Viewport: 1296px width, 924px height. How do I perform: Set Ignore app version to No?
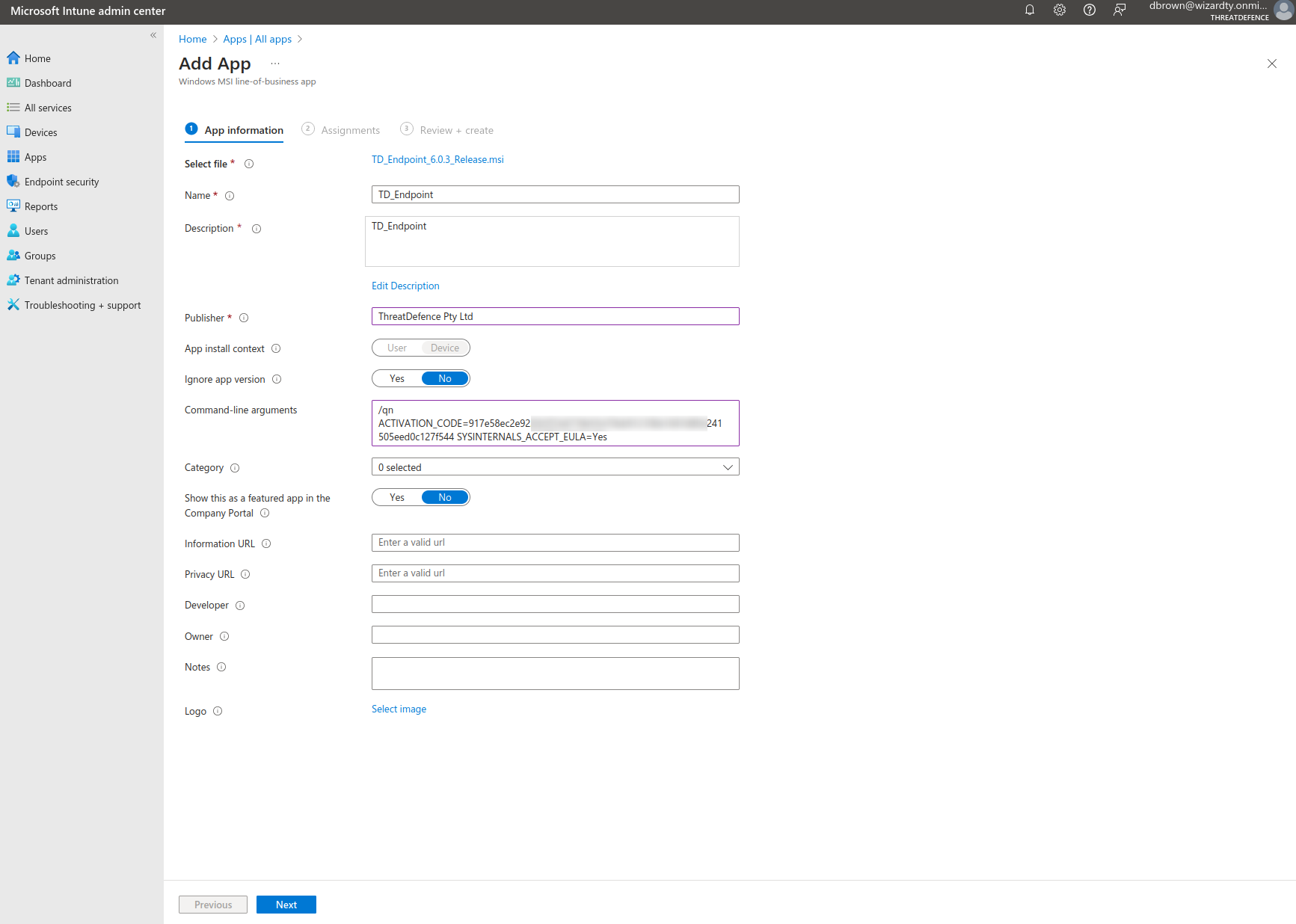pos(445,379)
